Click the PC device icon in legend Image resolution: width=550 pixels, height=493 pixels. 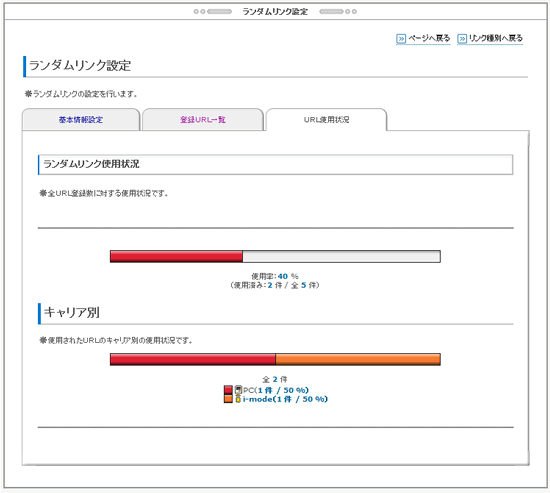click(239, 390)
